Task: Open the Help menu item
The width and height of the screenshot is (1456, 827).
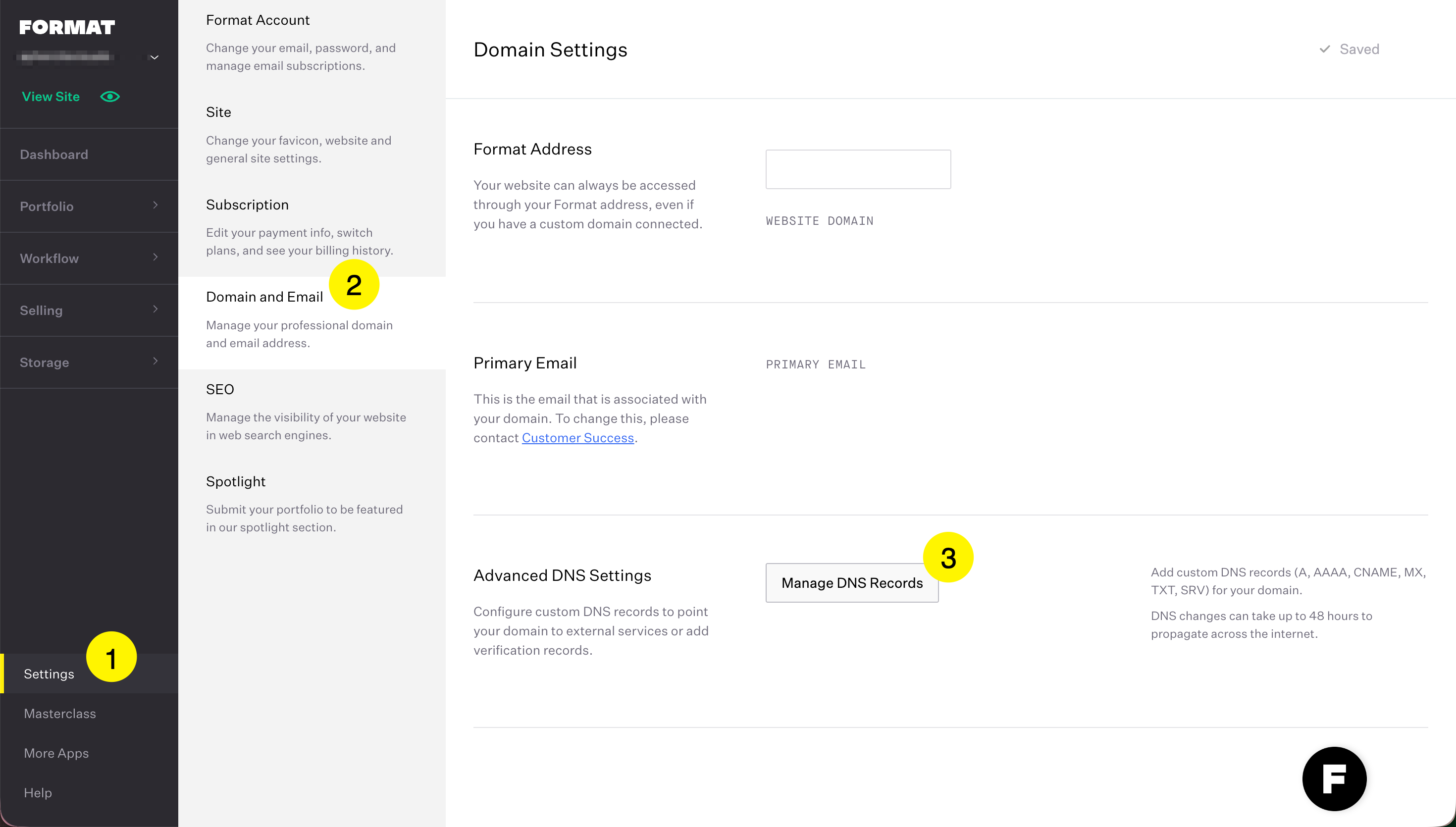Action: [x=38, y=792]
